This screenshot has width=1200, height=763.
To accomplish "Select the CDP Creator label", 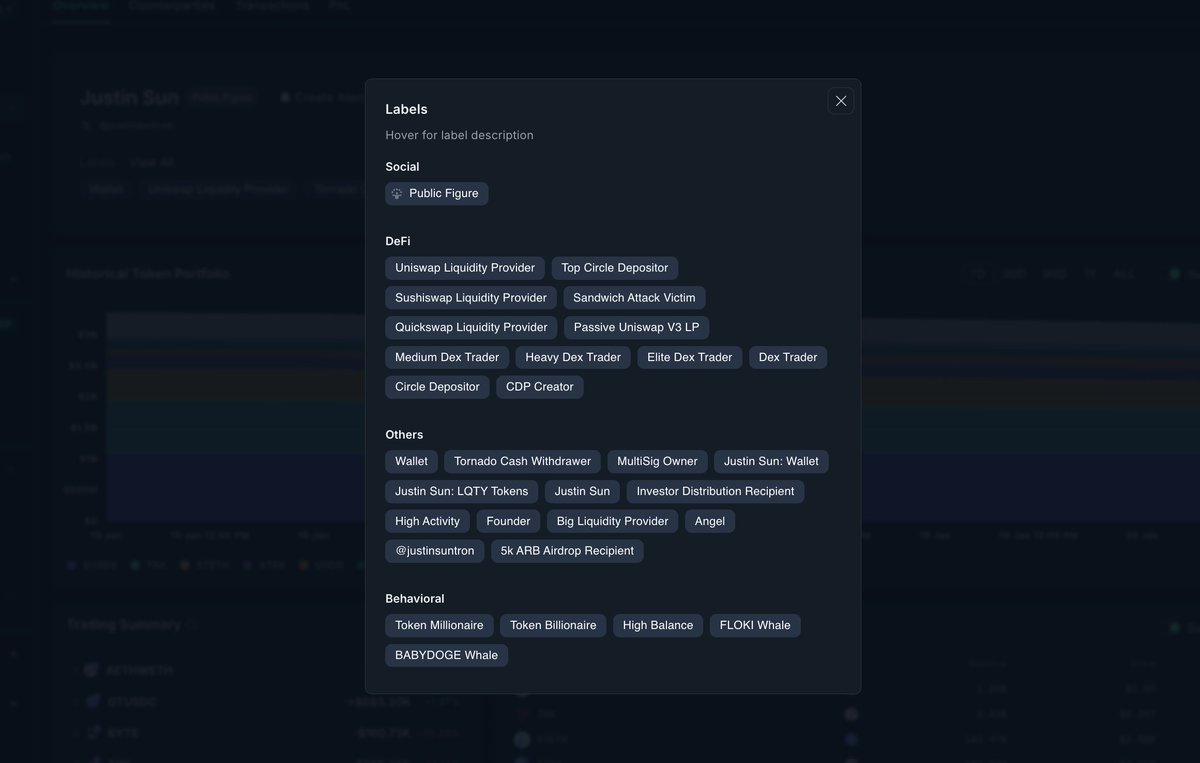I will [x=540, y=387].
